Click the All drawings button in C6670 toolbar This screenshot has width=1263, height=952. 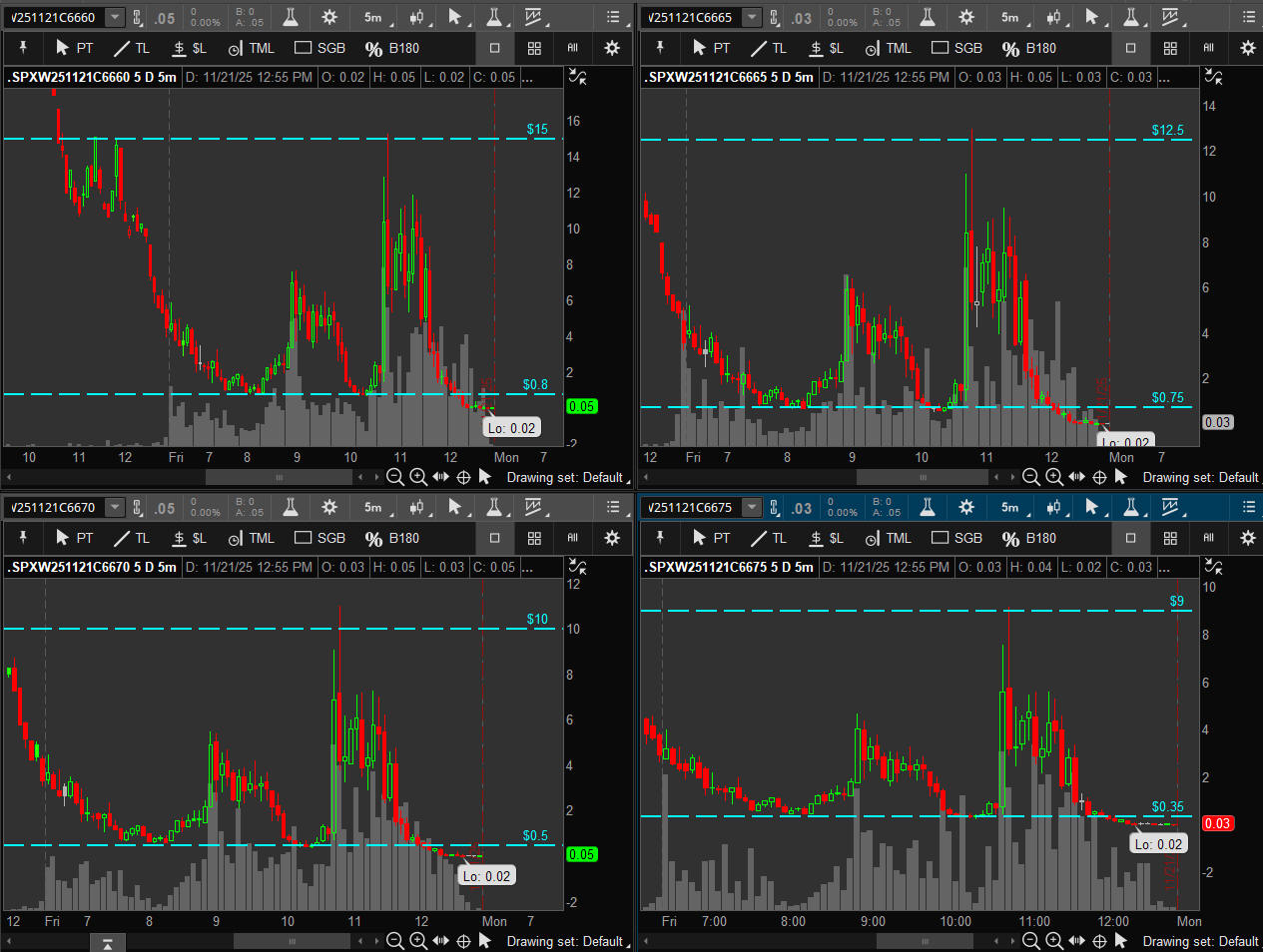tap(572, 538)
